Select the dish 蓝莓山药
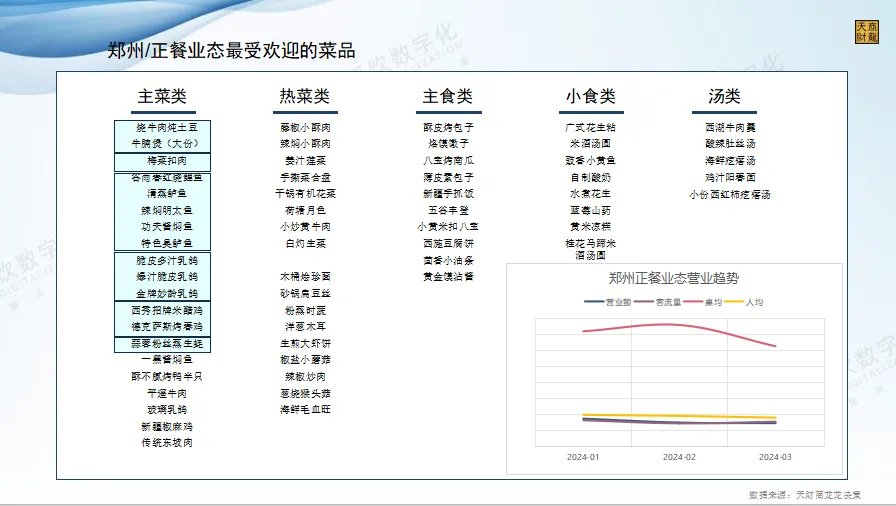This screenshot has width=896, height=506. point(590,211)
